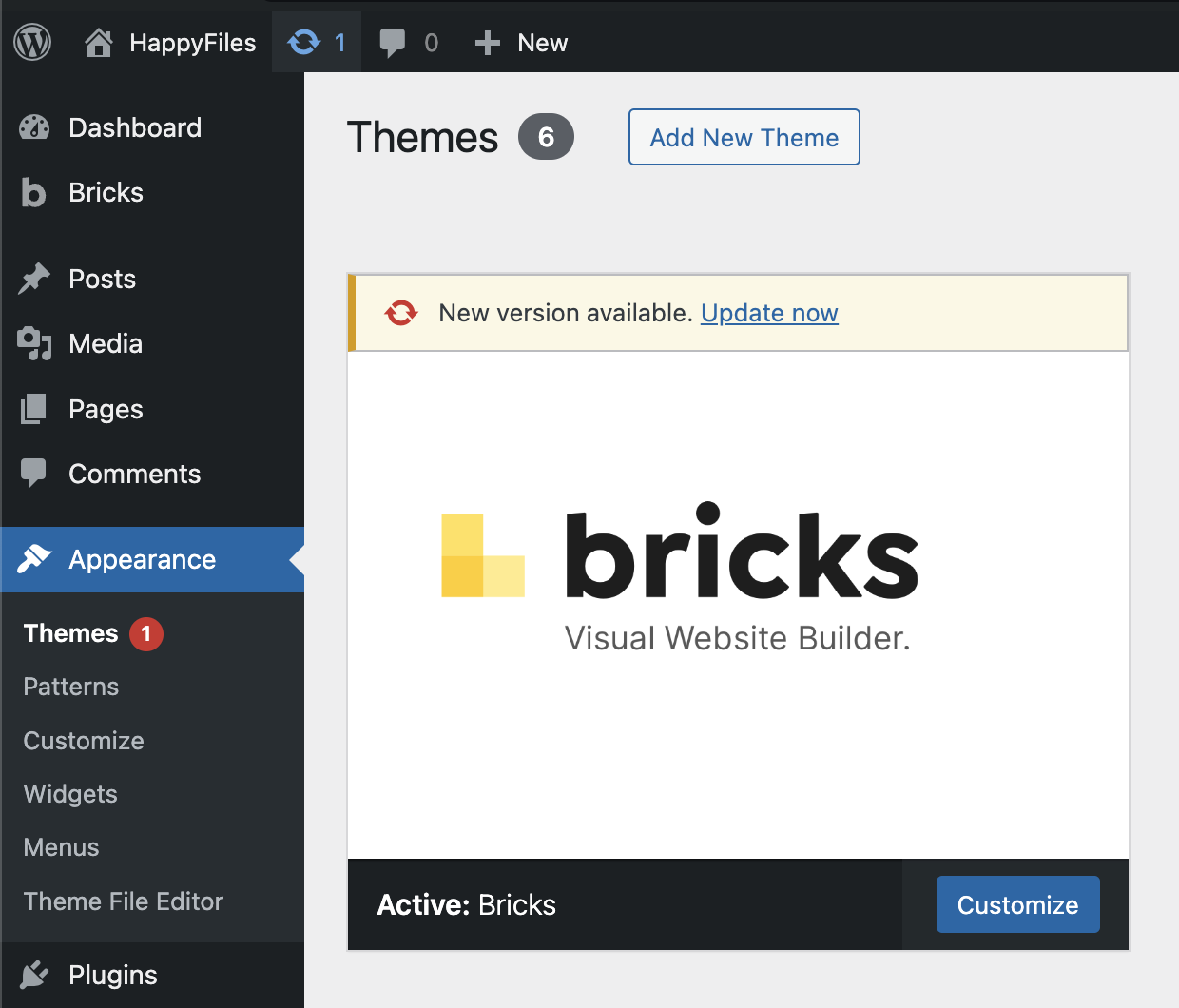Open the Plugins plug icon
Image resolution: width=1179 pixels, height=1008 pixels.
point(34,975)
